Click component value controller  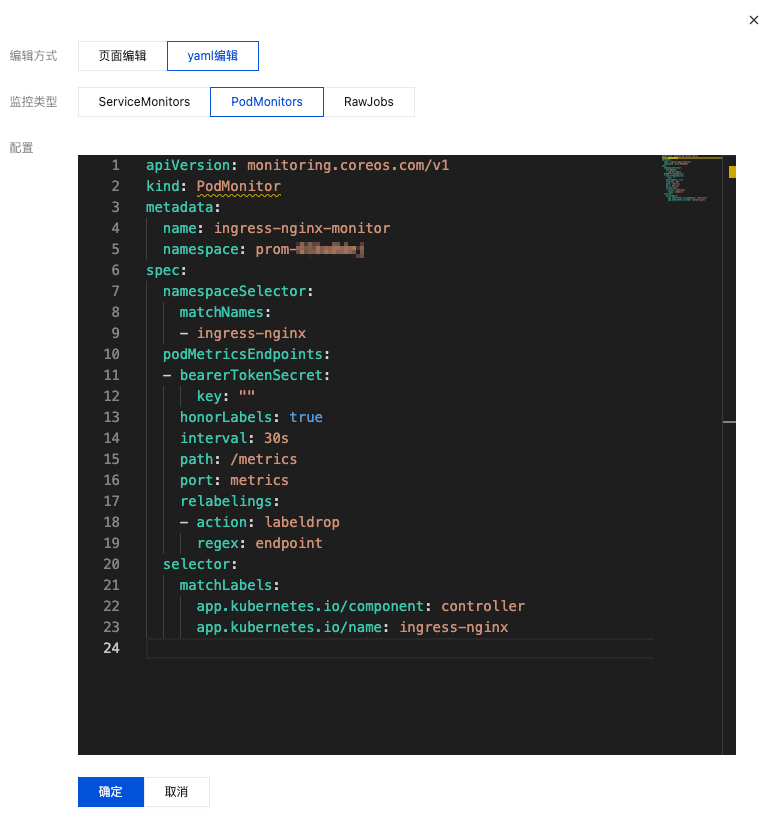[x=483, y=606]
